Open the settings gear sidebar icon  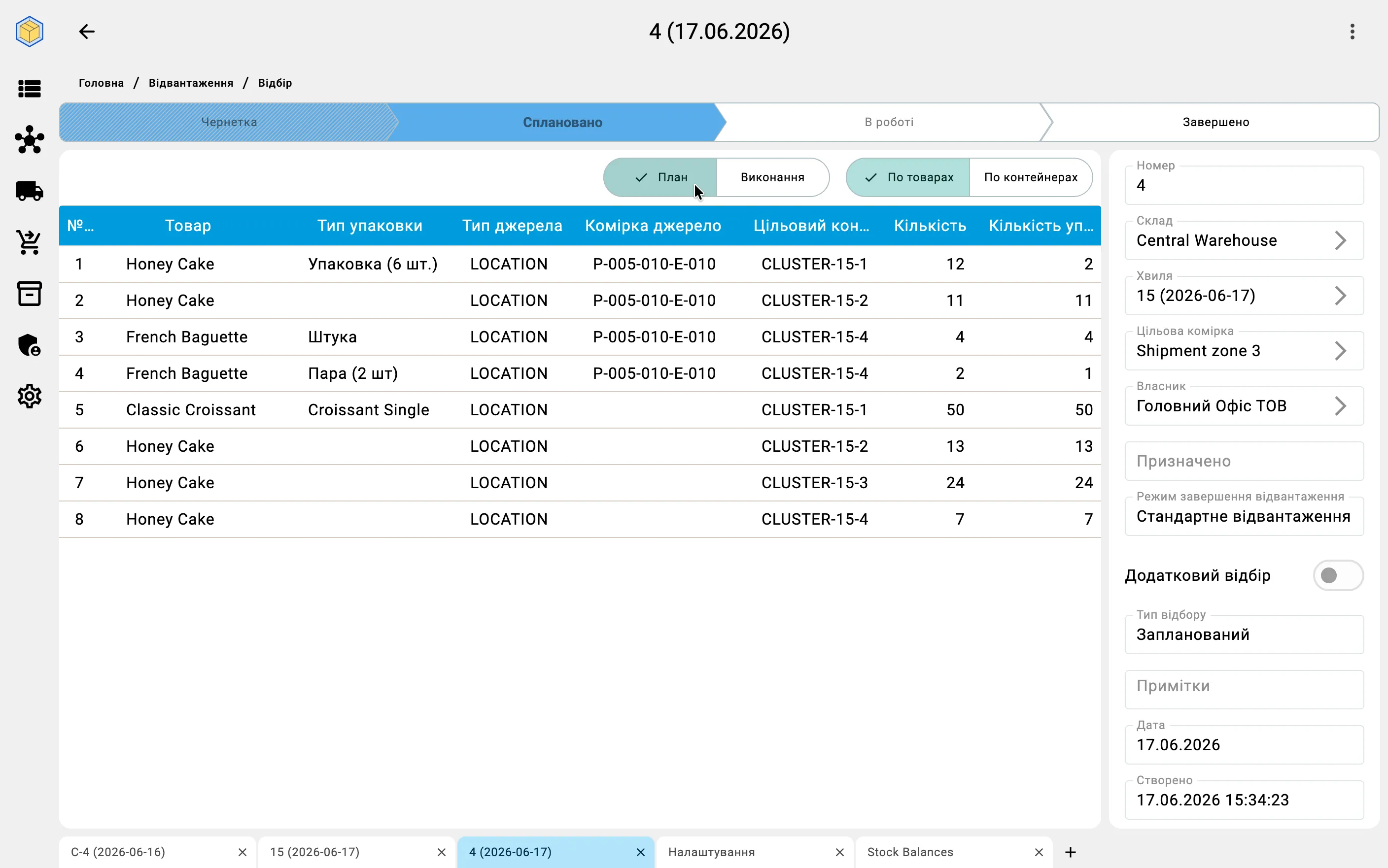pyautogui.click(x=29, y=396)
